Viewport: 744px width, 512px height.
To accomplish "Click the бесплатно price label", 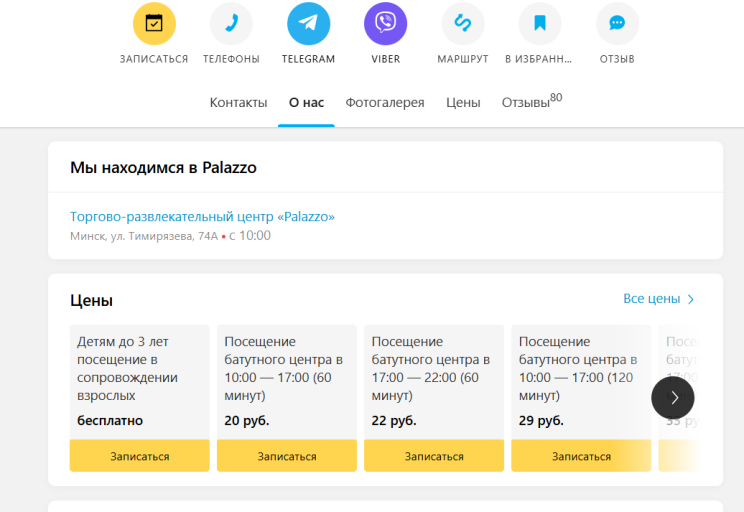I will click(110, 420).
